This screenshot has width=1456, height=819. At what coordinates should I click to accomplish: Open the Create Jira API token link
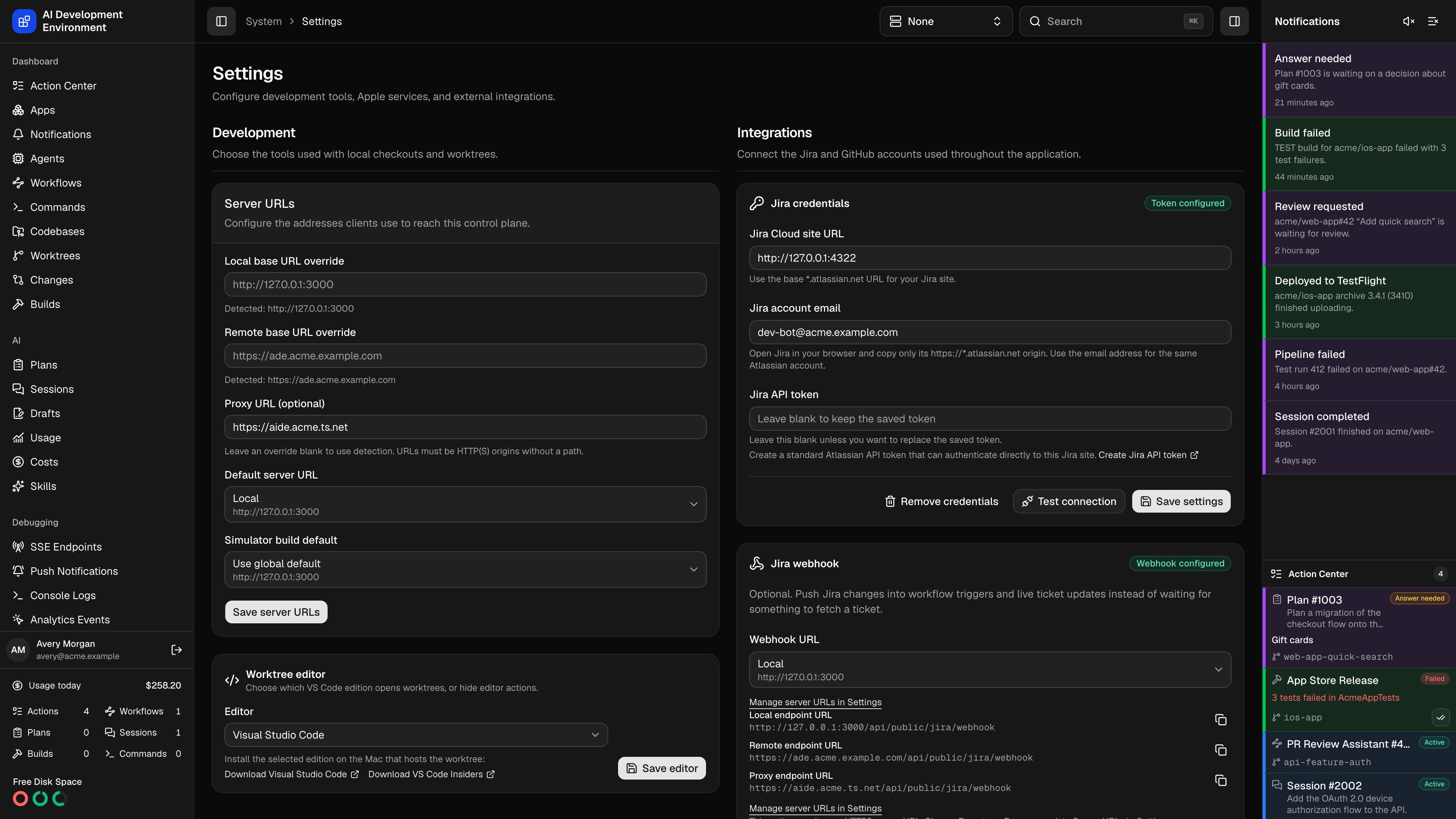[1148, 455]
